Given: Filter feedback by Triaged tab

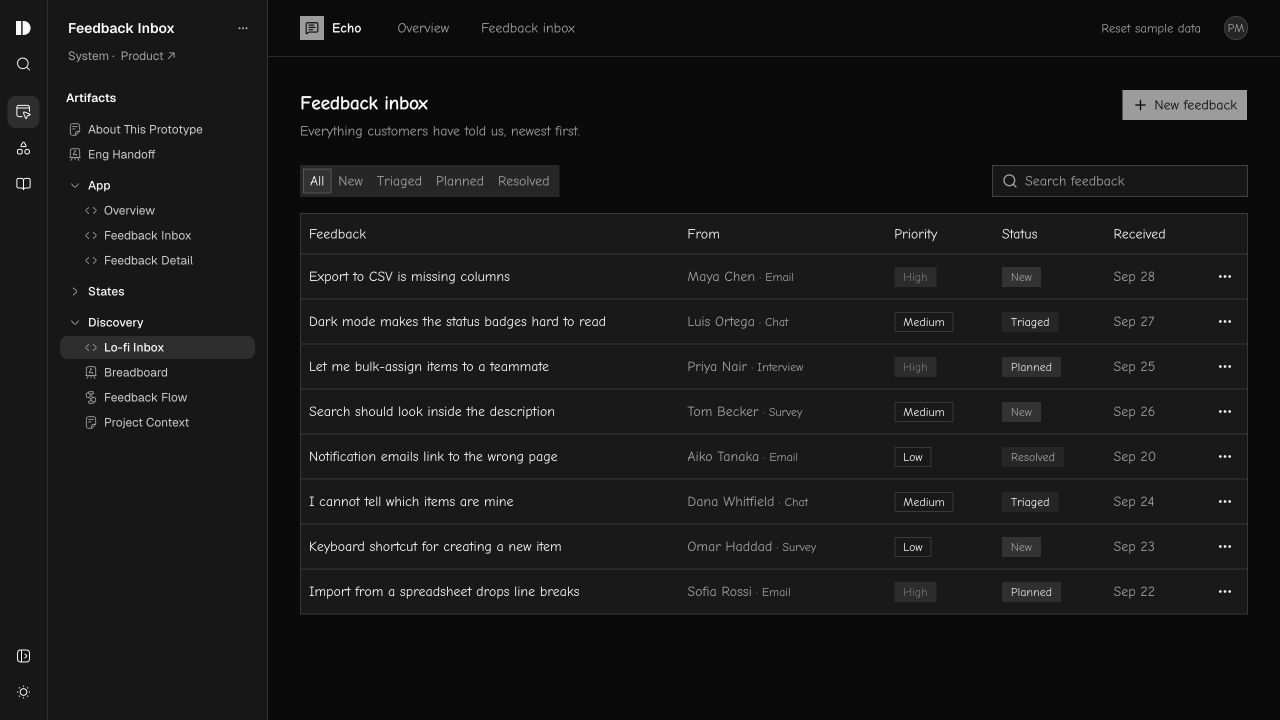Looking at the screenshot, I should tap(399, 181).
